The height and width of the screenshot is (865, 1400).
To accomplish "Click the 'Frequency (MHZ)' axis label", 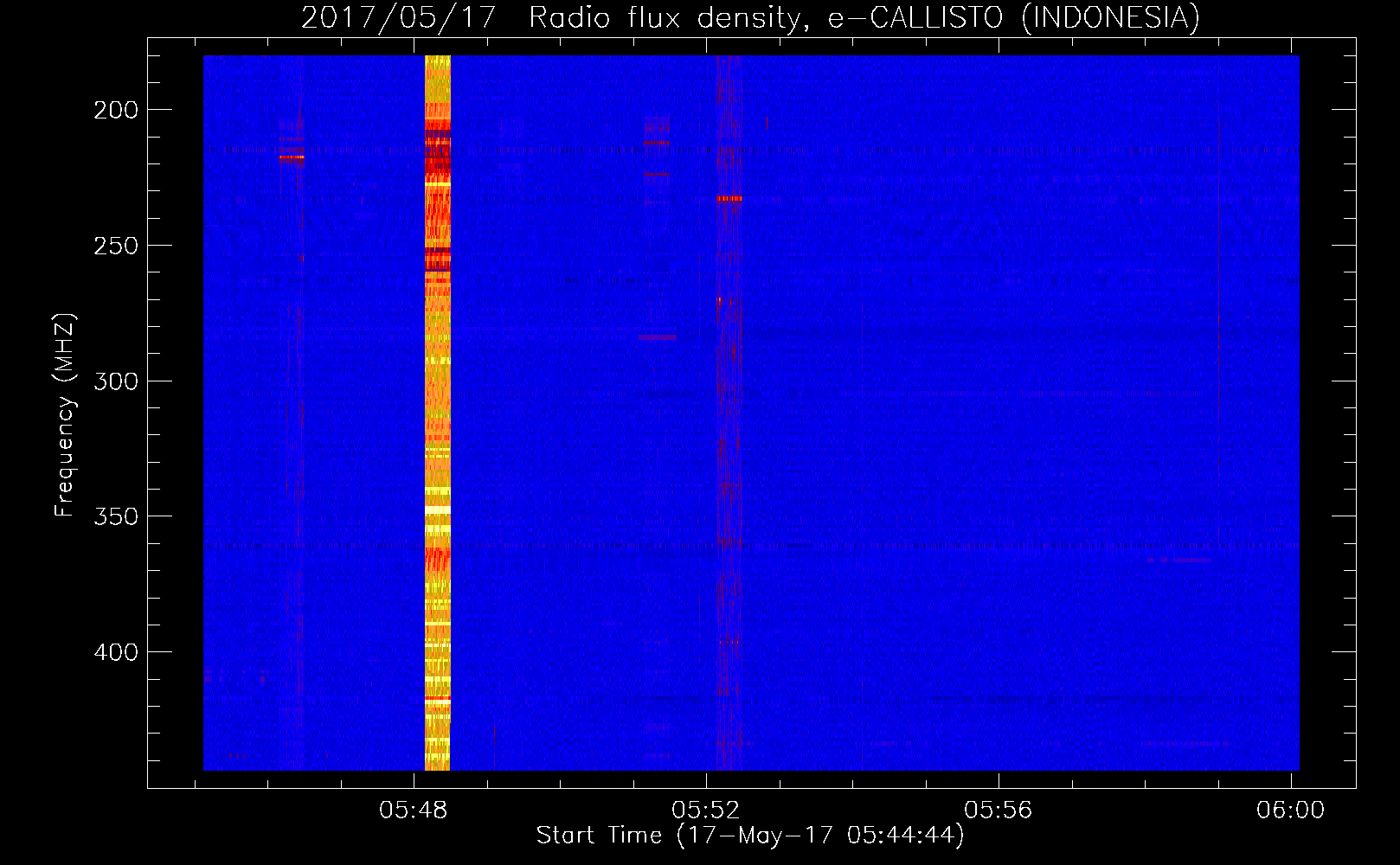I will coord(65,414).
